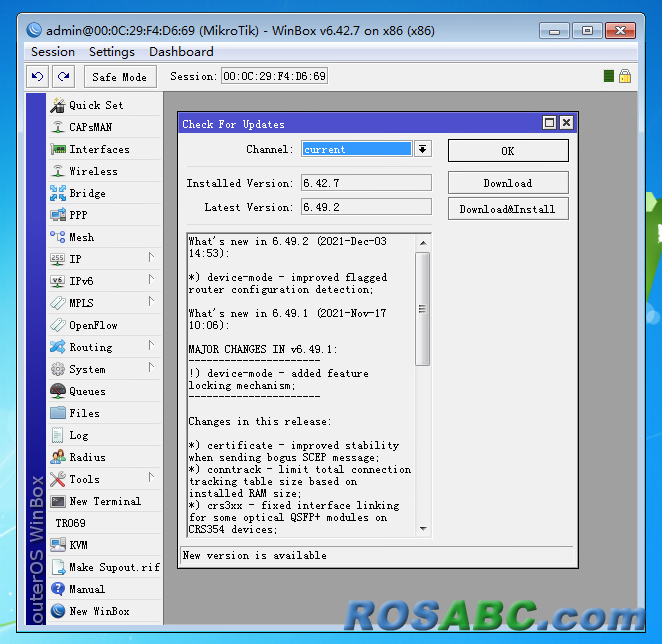Screen dimensions: 662x644
Task: Click the Routing arrows icon
Action: click(58, 347)
